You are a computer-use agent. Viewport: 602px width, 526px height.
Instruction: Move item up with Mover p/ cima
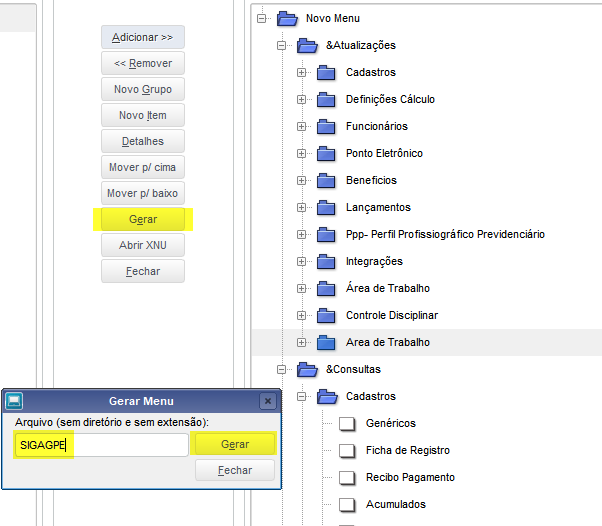point(143,167)
